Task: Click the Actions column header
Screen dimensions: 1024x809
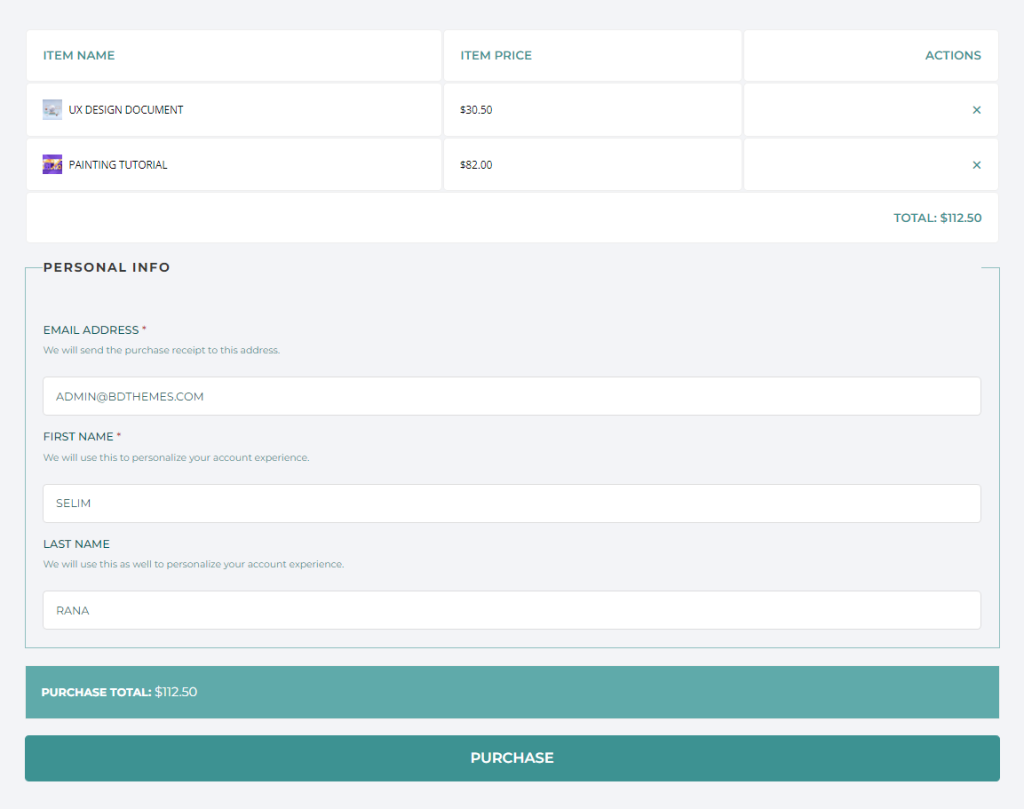Action: coord(952,56)
